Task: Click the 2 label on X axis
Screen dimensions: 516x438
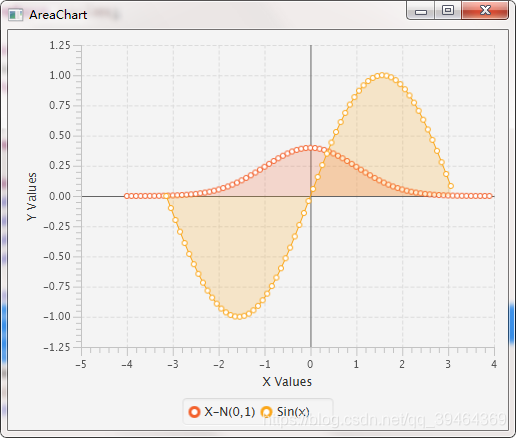Action: coord(402,364)
